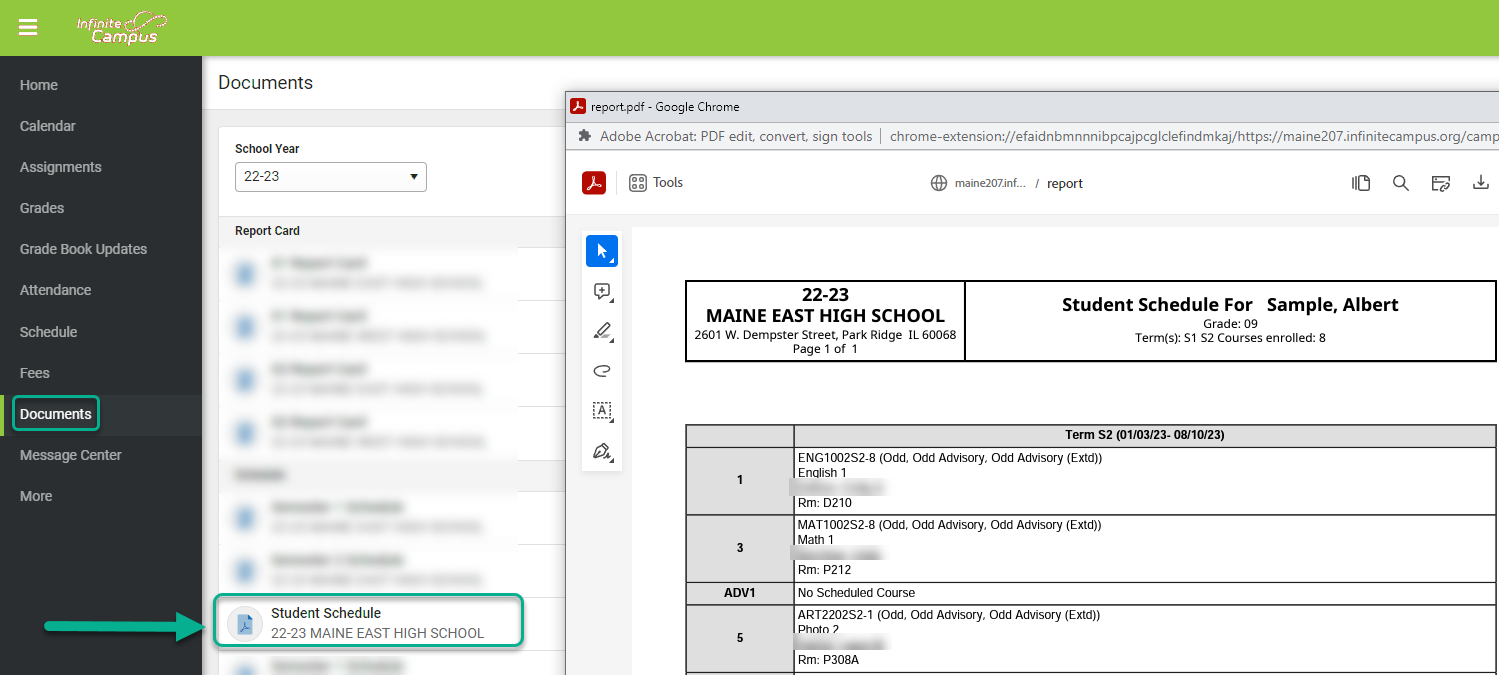The image size is (1499, 675).
Task: Select Grade Book Updates in the sidebar
Action: tap(83, 249)
